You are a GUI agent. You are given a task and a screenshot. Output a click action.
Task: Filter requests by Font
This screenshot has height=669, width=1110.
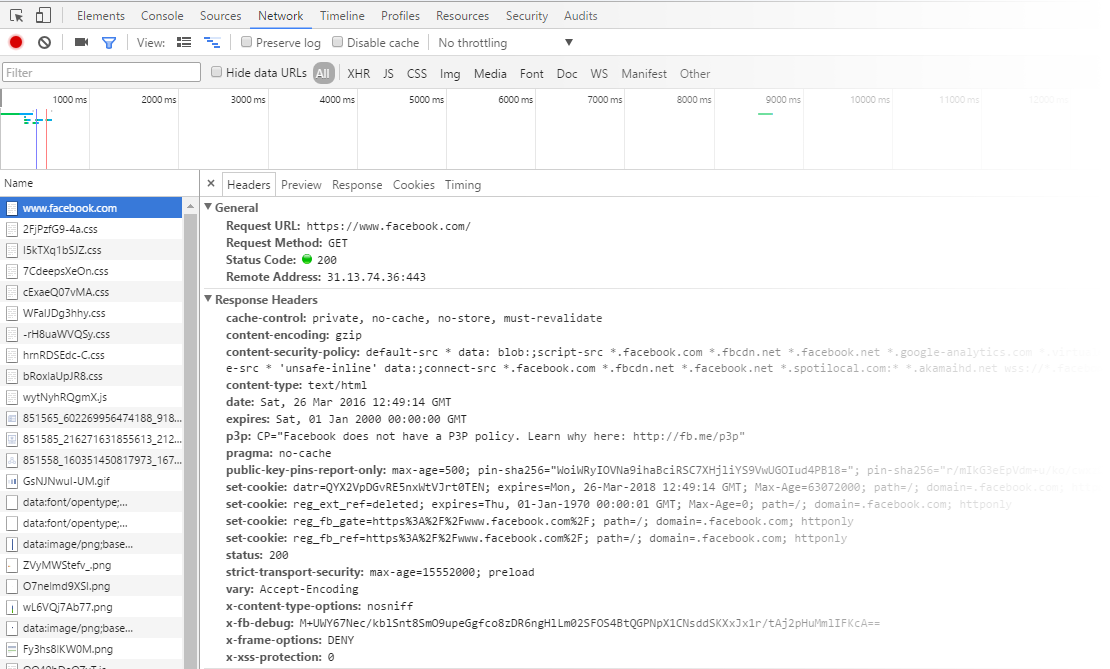531,74
